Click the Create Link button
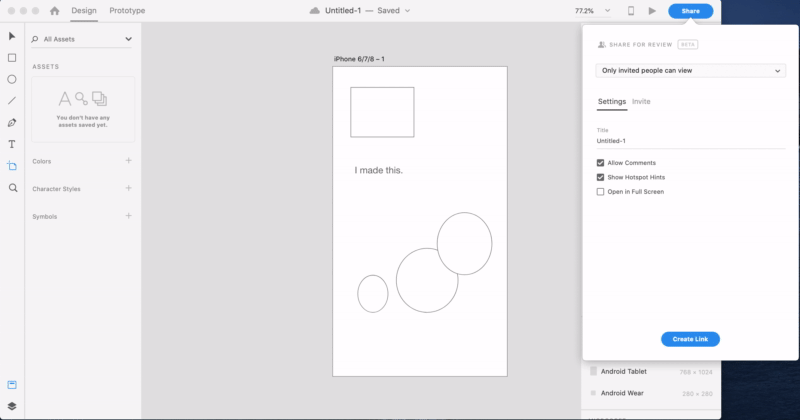This screenshot has height=420, width=800. [690, 339]
